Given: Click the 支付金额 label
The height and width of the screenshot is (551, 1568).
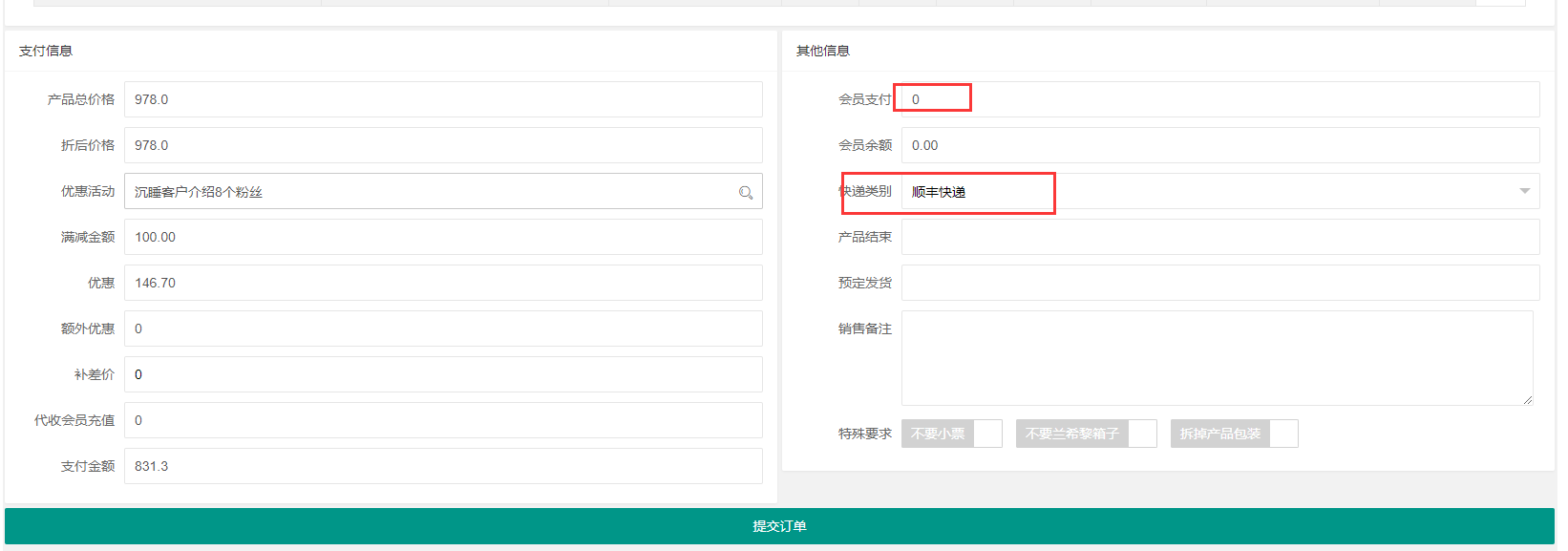Looking at the screenshot, I should click(x=88, y=466).
